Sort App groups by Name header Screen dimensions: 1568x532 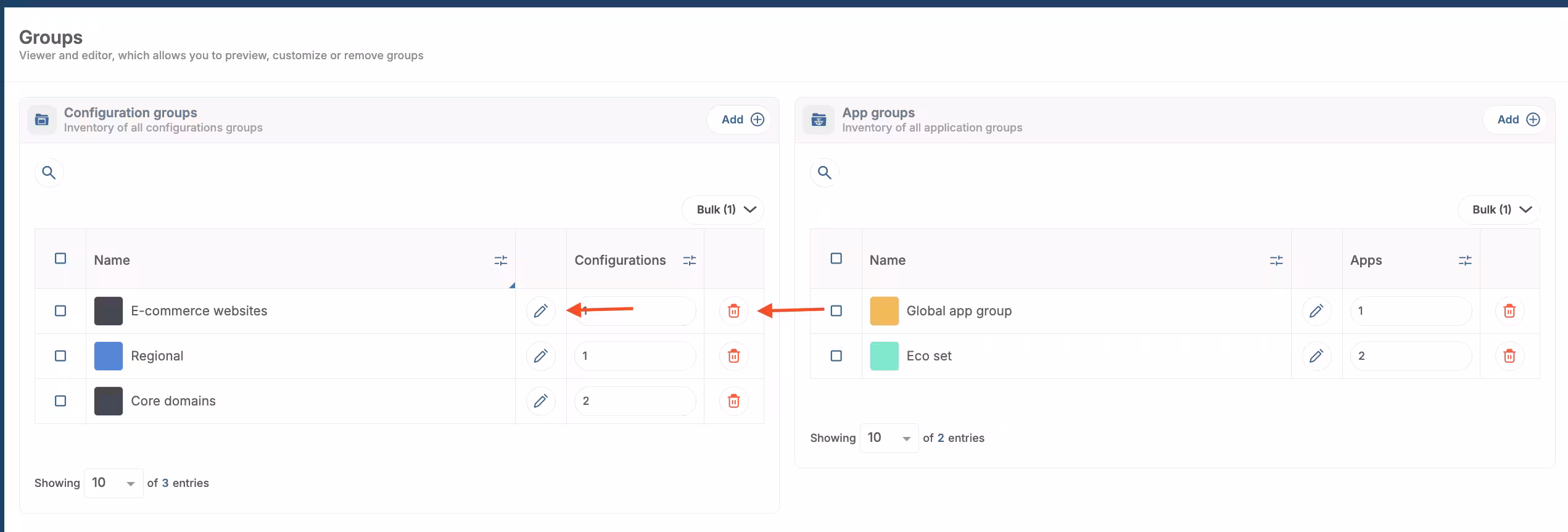[888, 260]
